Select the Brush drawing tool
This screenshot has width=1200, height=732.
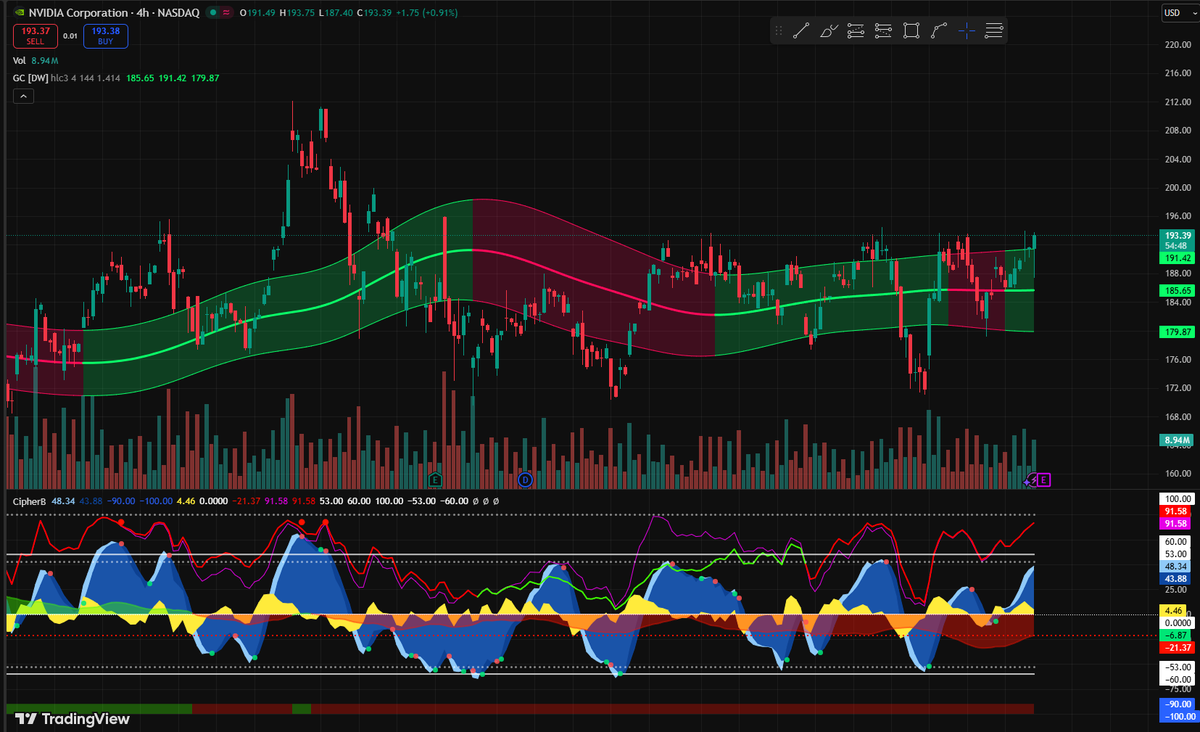tap(828, 31)
